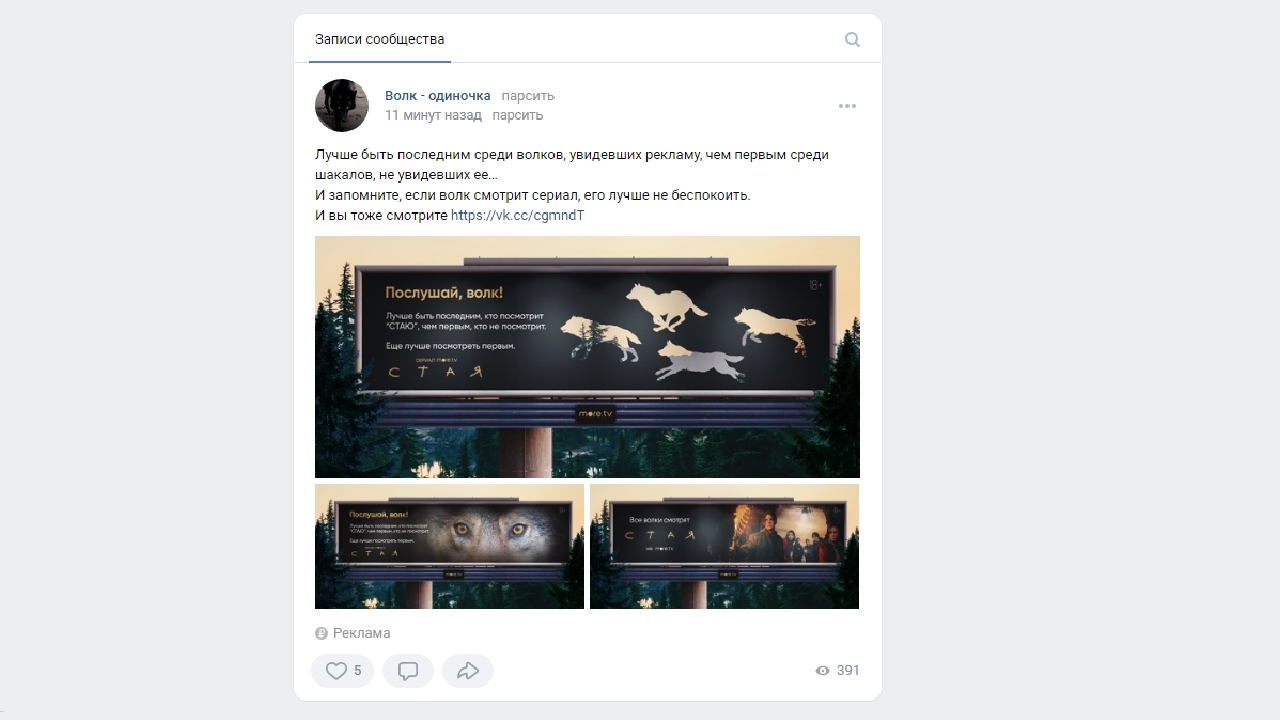The height and width of the screenshot is (720, 1280).
Task: Click the search magnifier icon
Action: pyautogui.click(x=852, y=40)
